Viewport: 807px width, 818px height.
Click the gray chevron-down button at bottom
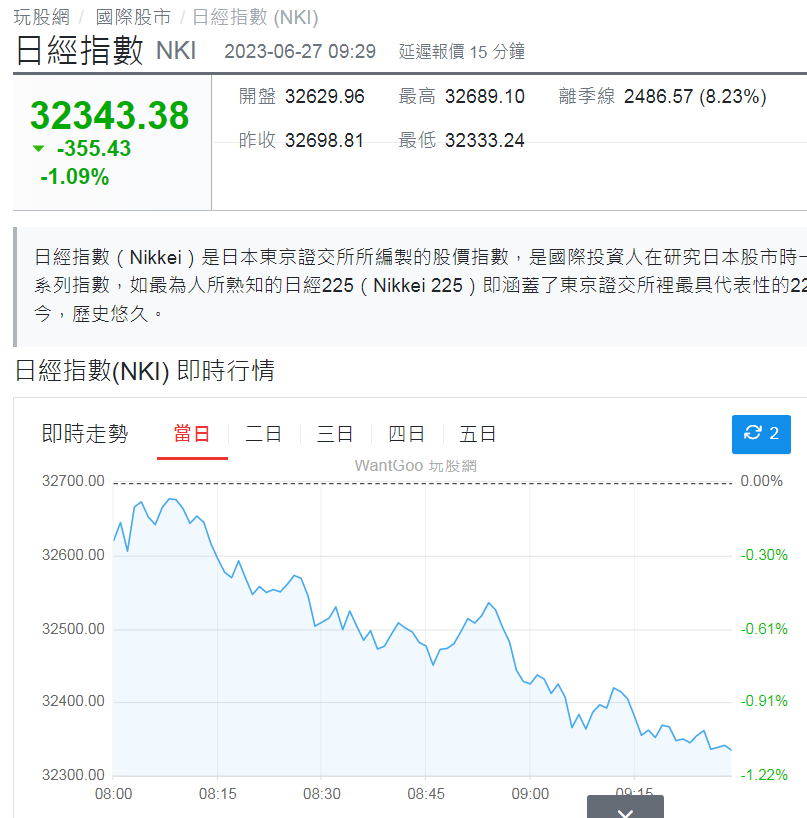625,808
